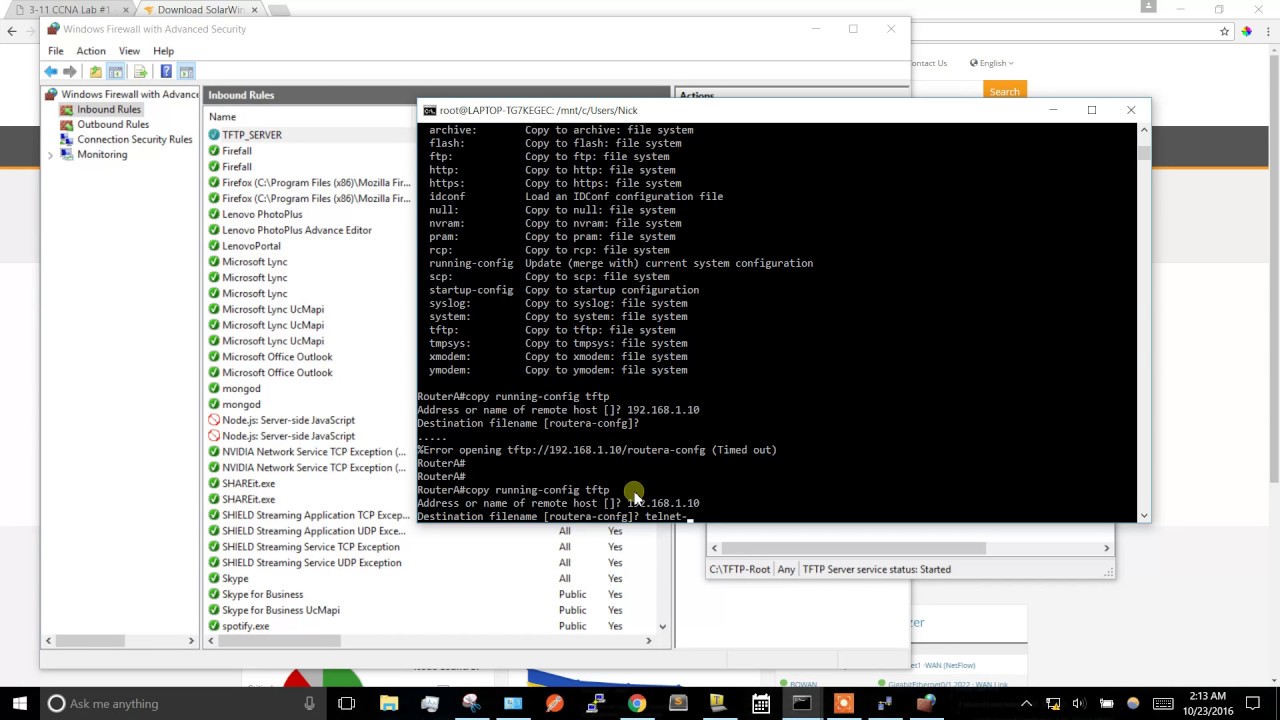Click the browser back arrow button
This screenshot has width=1280, height=720.
pos(12,31)
